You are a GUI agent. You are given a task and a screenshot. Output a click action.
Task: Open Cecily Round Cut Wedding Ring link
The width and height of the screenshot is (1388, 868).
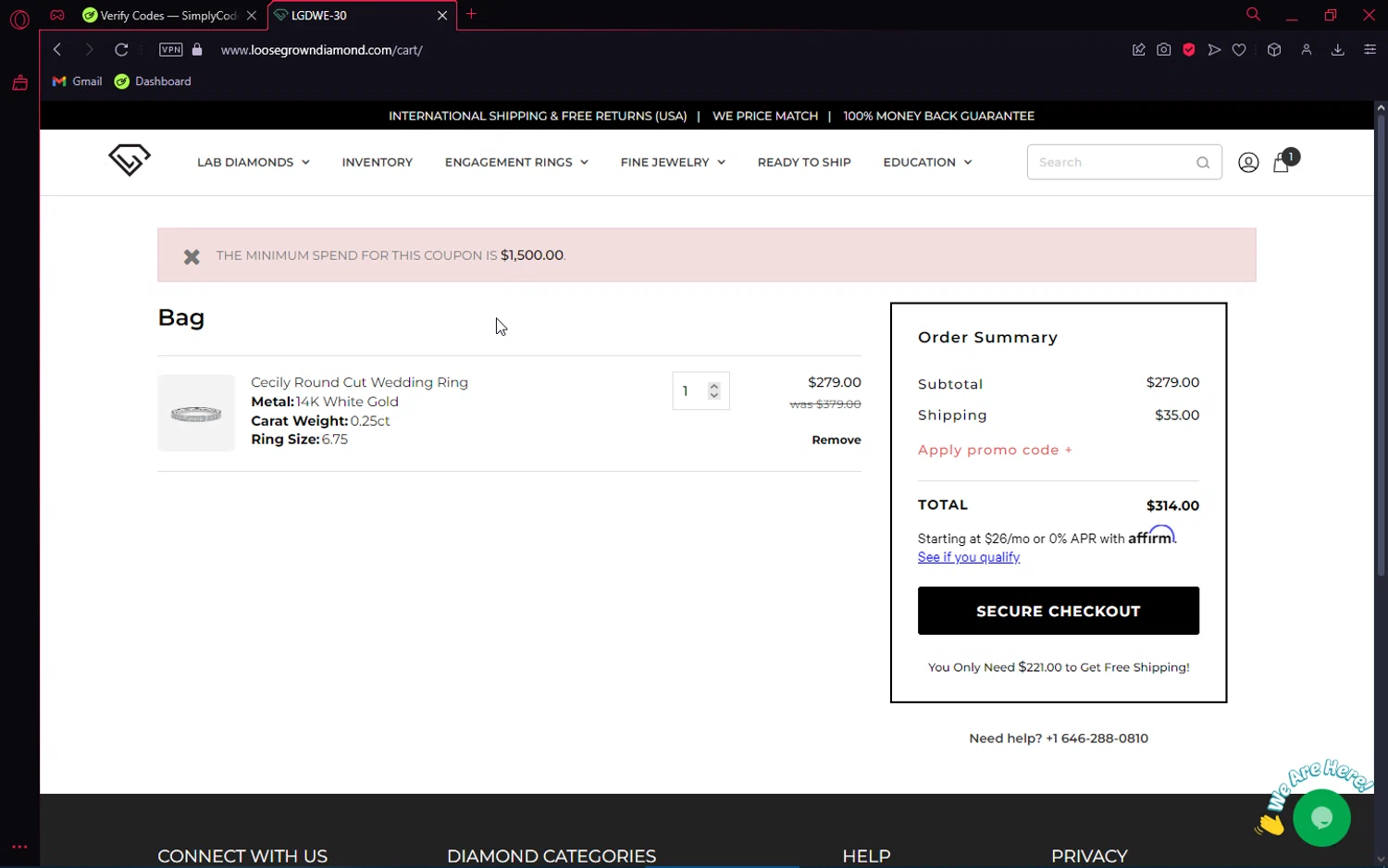point(359,382)
